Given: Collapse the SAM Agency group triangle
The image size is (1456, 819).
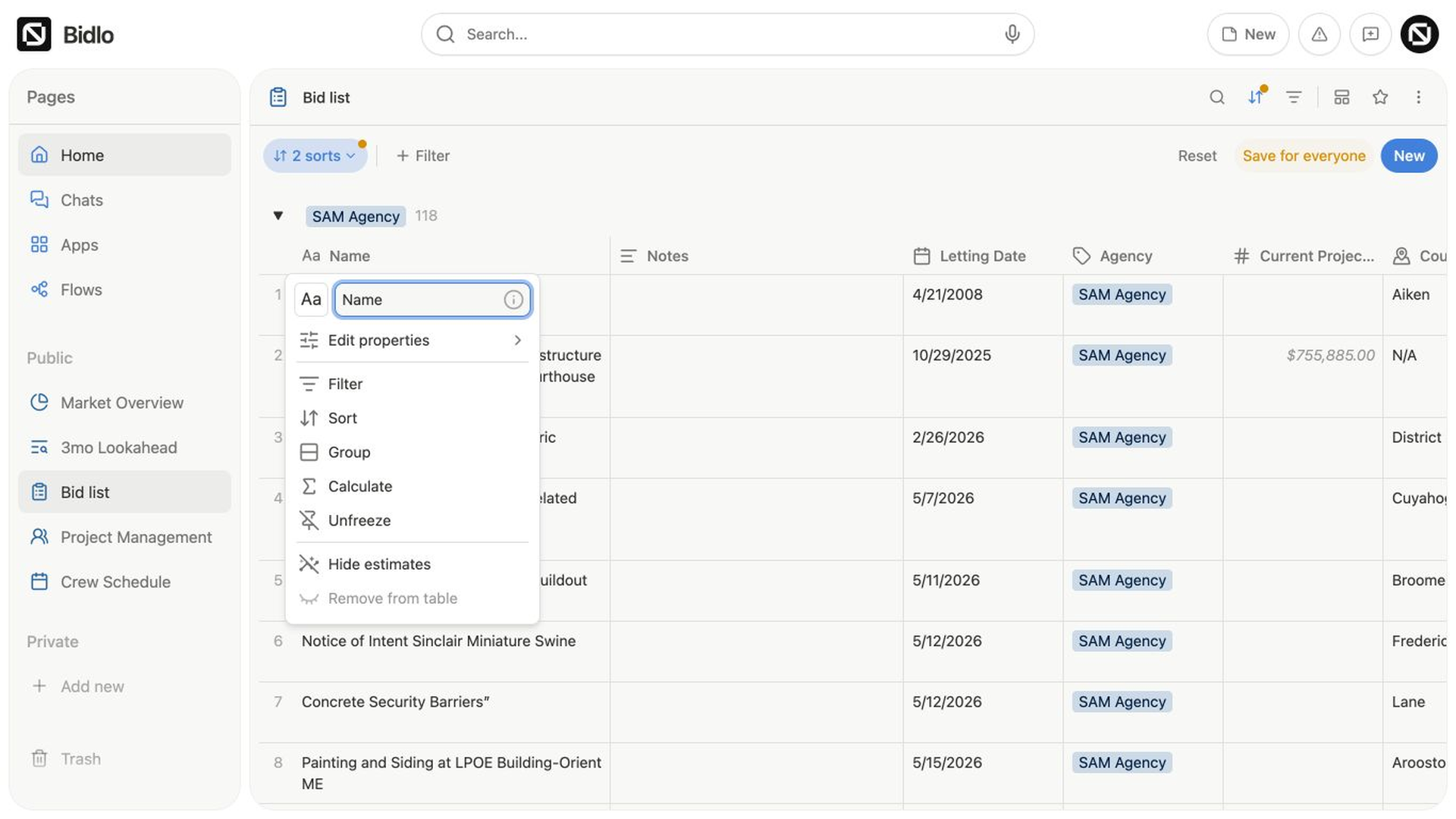Looking at the screenshot, I should coord(278,216).
